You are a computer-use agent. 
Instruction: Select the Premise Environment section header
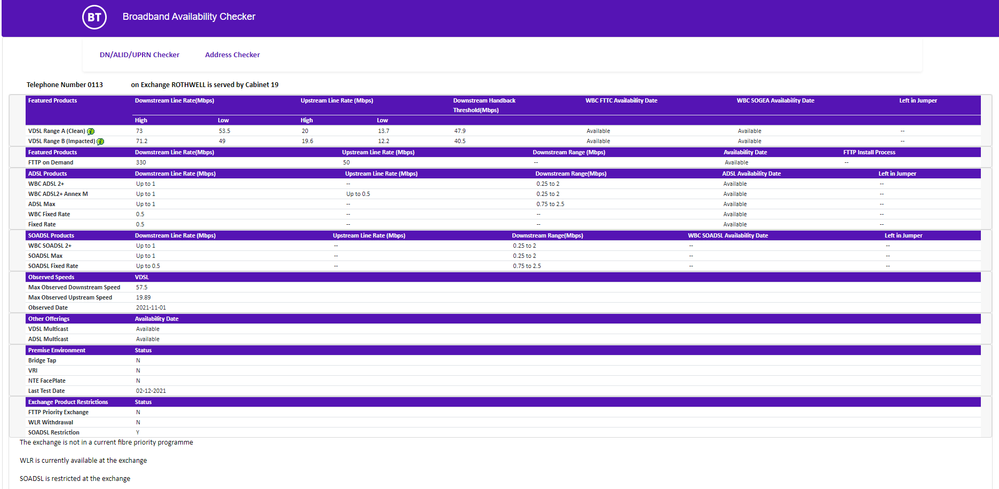pyautogui.click(x=56, y=350)
